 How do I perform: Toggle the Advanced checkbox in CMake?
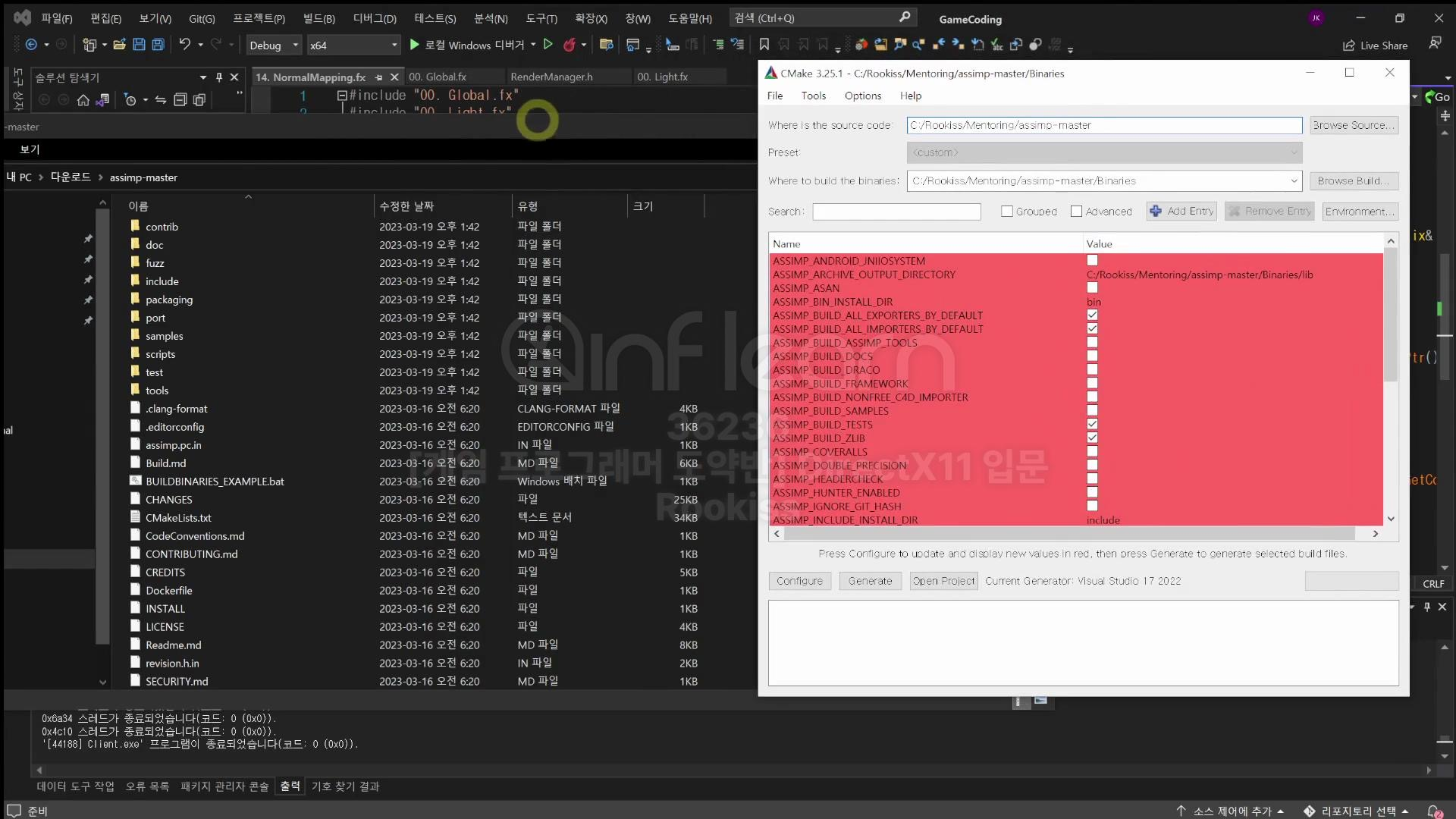point(1076,212)
